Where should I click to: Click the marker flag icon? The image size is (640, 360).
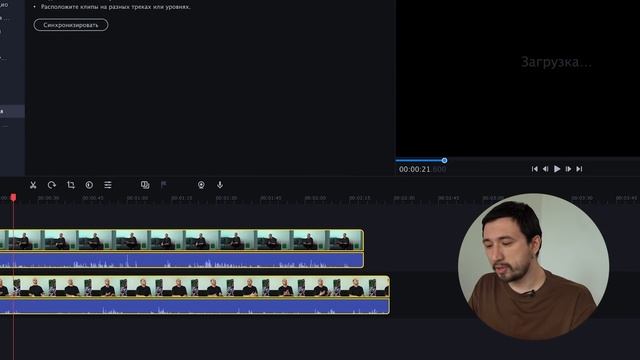point(163,185)
